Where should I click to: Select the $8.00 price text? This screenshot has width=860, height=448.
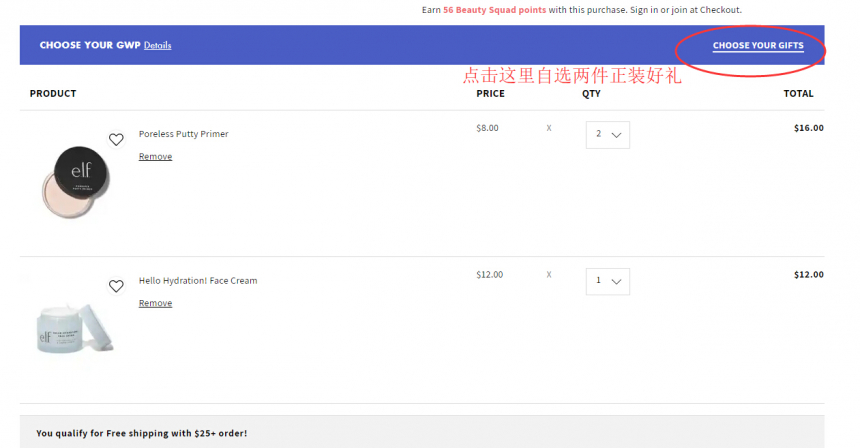(487, 128)
